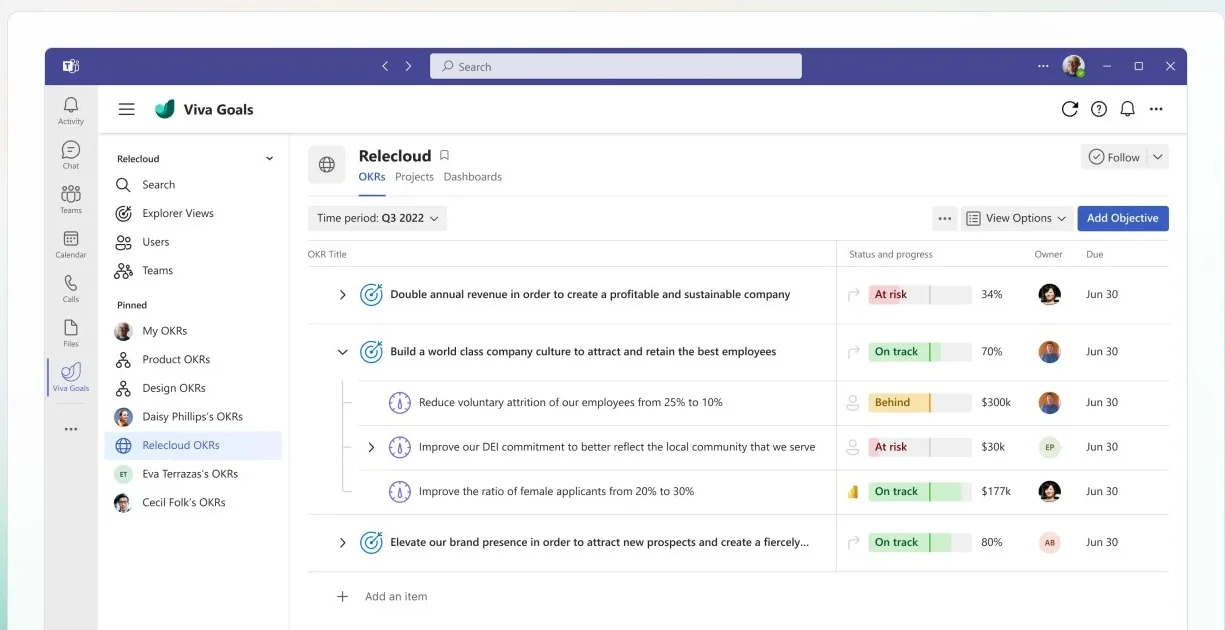The height and width of the screenshot is (630, 1225).
Task: Open the Teams title bar ellipsis menu
Action: pos(1044,66)
